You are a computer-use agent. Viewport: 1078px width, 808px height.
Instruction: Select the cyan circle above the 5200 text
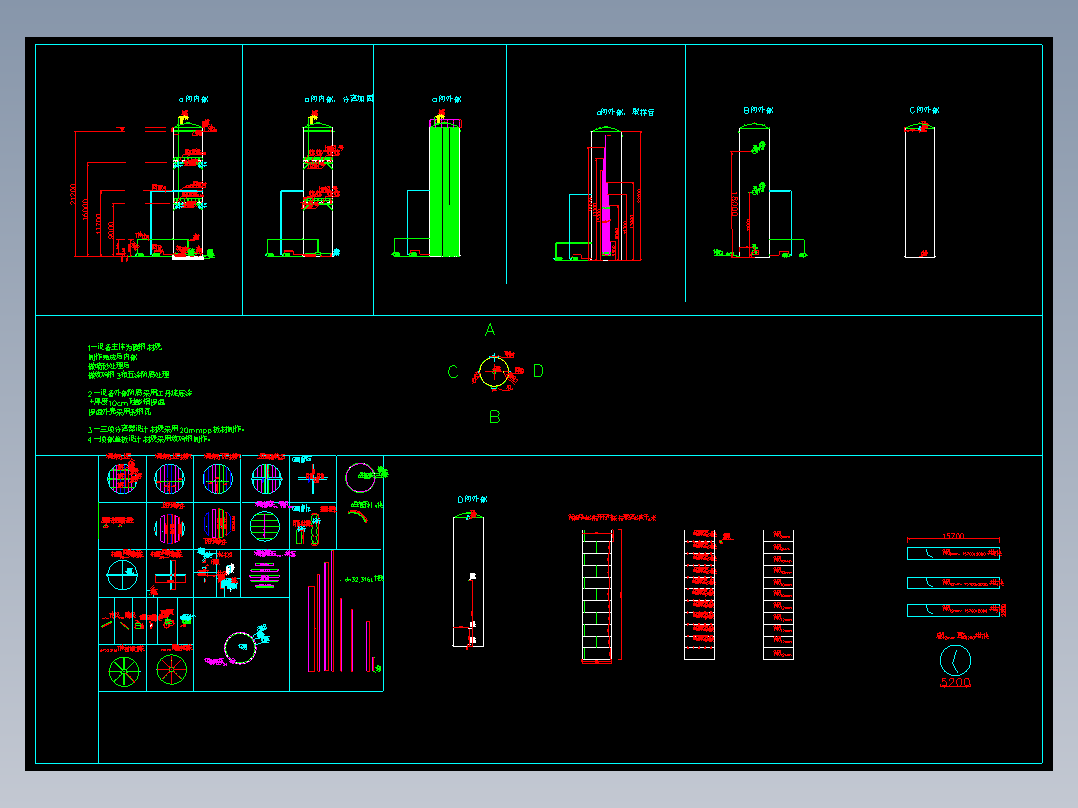pos(956,661)
